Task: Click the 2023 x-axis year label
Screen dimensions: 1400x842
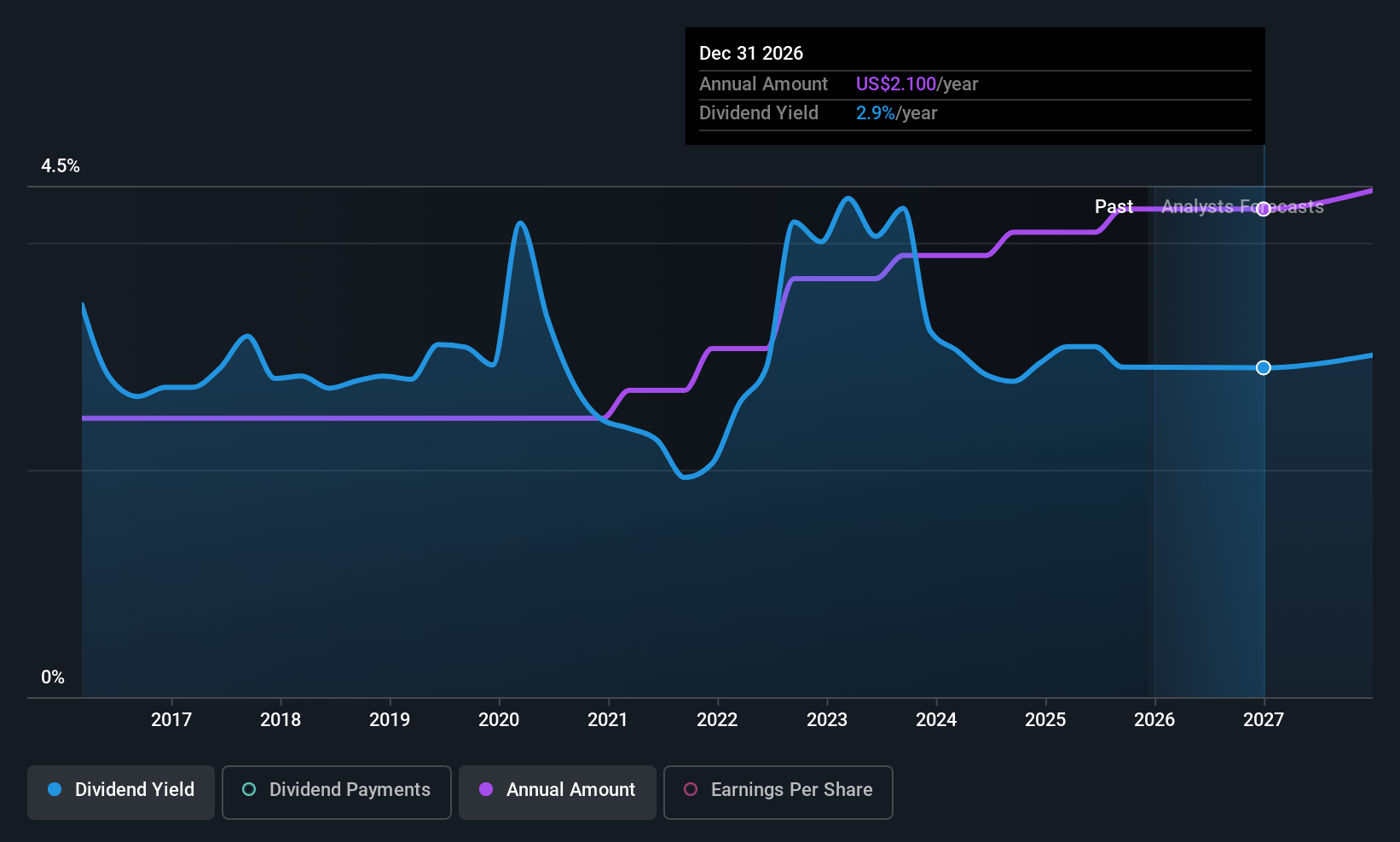Action: tap(827, 720)
